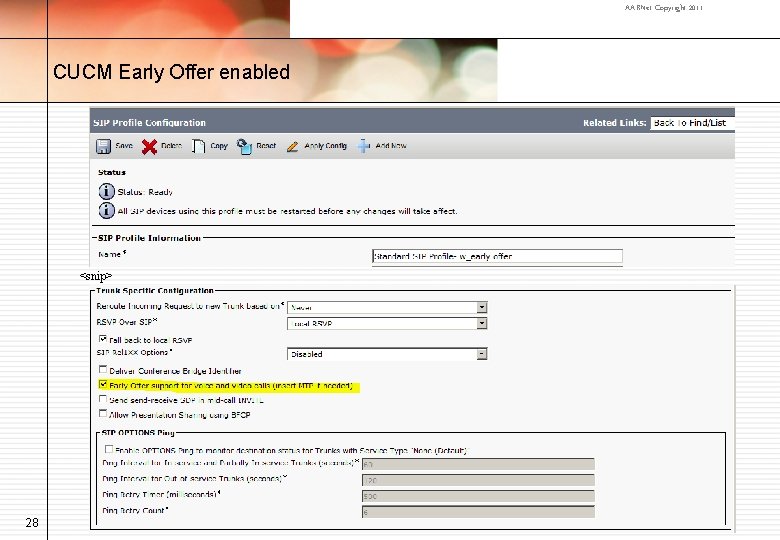
Task: Click SIP Profile Configuration heading
Action: [x=149, y=123]
